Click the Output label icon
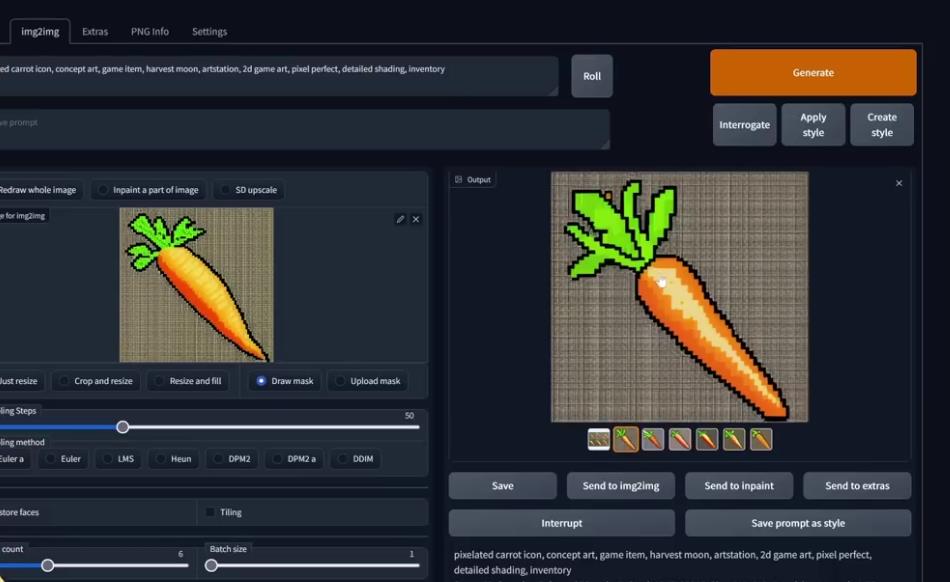Viewport: 950px width, 582px height. (x=459, y=180)
